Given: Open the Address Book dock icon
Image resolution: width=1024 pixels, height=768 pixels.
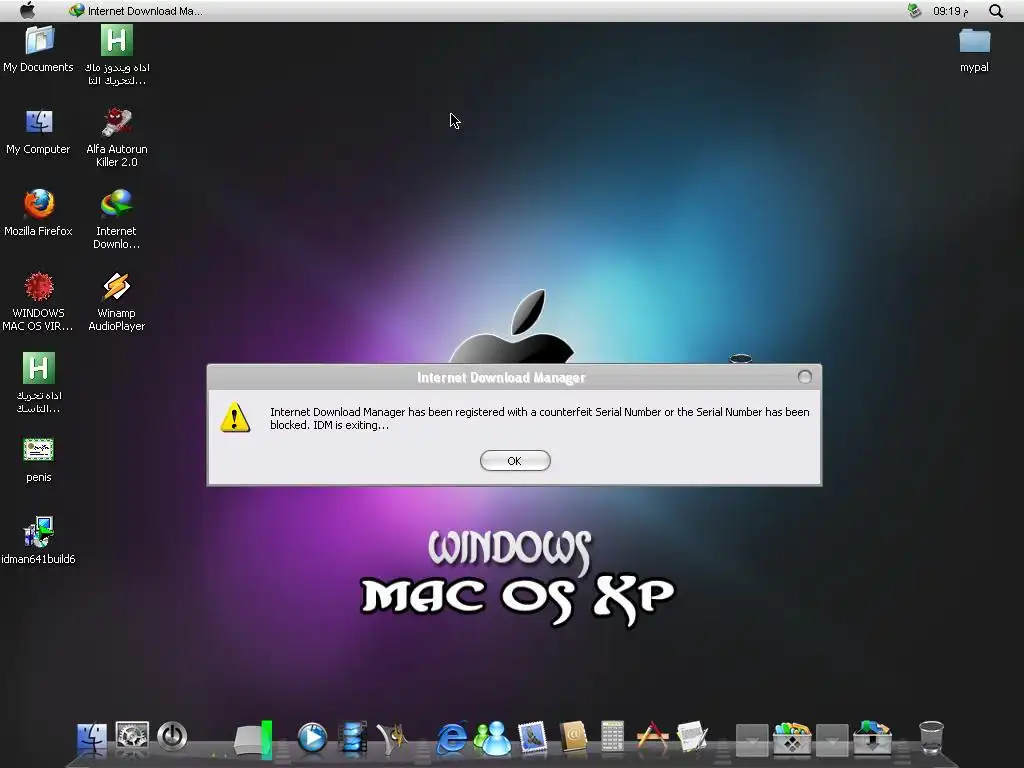Looking at the screenshot, I should (x=573, y=738).
